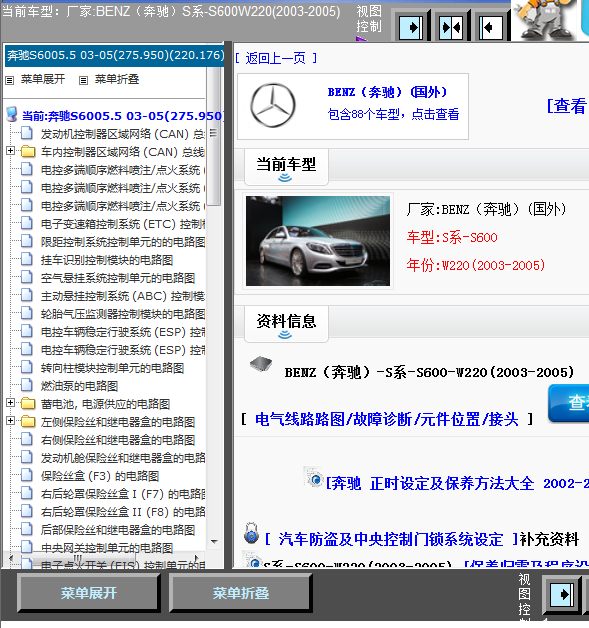Click the computer icon at tree root

tap(12, 115)
